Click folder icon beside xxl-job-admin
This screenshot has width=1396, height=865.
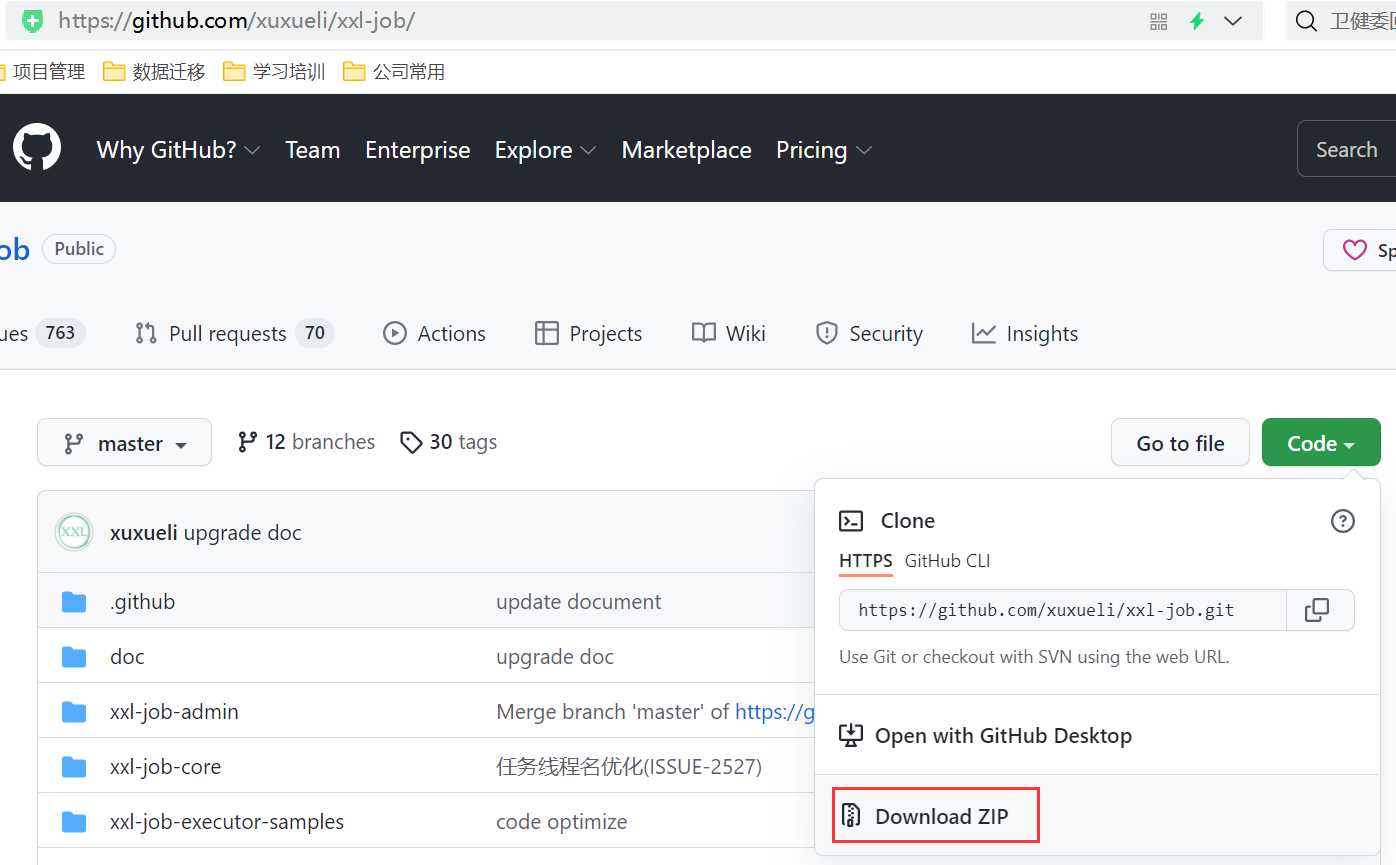74,712
